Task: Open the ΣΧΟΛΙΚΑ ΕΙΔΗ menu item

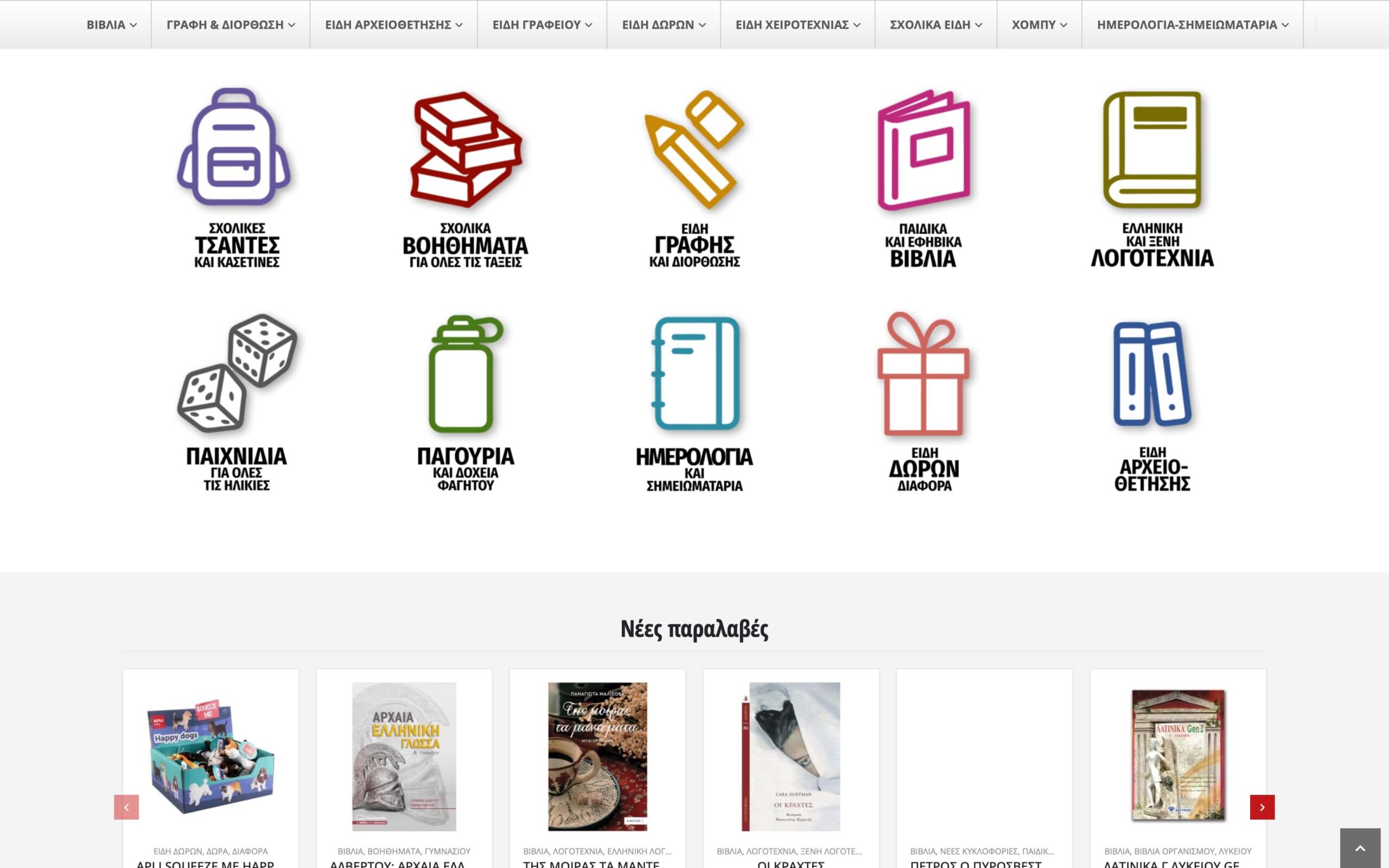Action: (x=936, y=25)
